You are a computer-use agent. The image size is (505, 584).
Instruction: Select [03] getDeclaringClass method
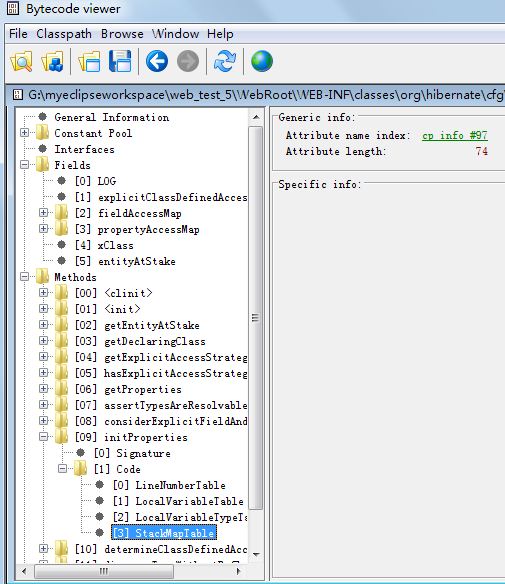pos(140,342)
